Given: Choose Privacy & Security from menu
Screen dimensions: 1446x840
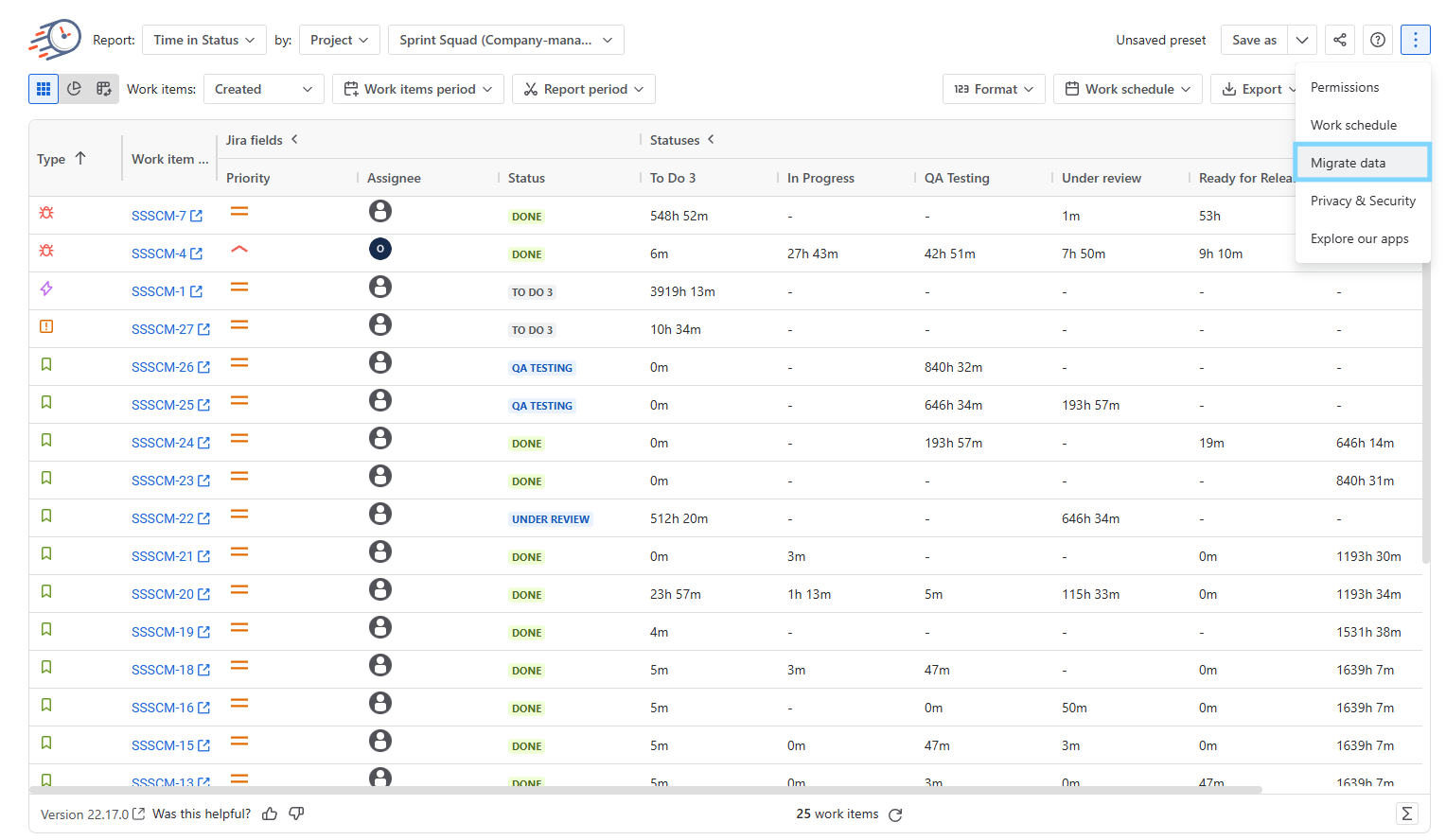Looking at the screenshot, I should point(1362,201).
